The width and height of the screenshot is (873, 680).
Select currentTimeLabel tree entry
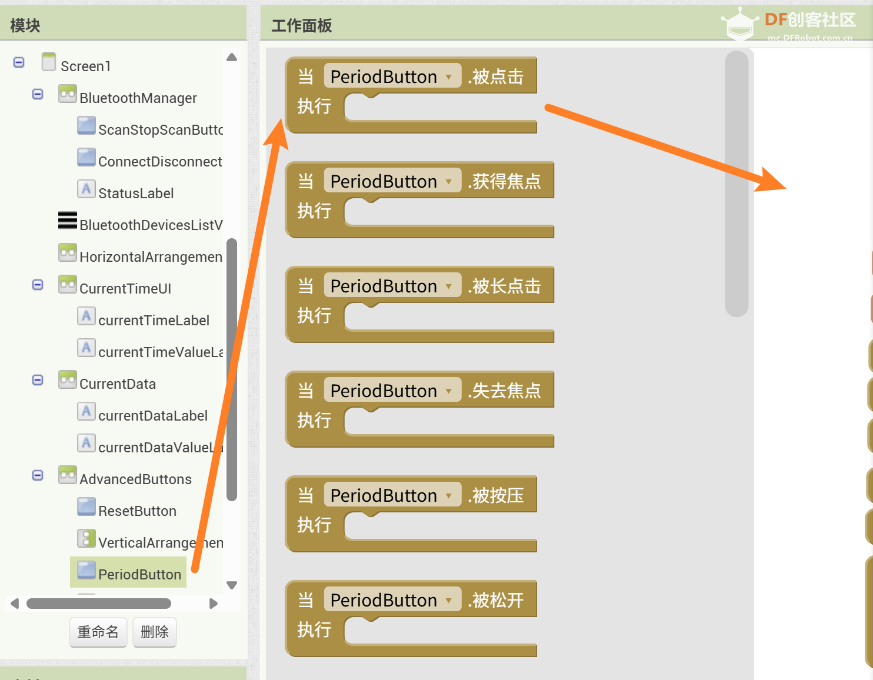[154, 320]
